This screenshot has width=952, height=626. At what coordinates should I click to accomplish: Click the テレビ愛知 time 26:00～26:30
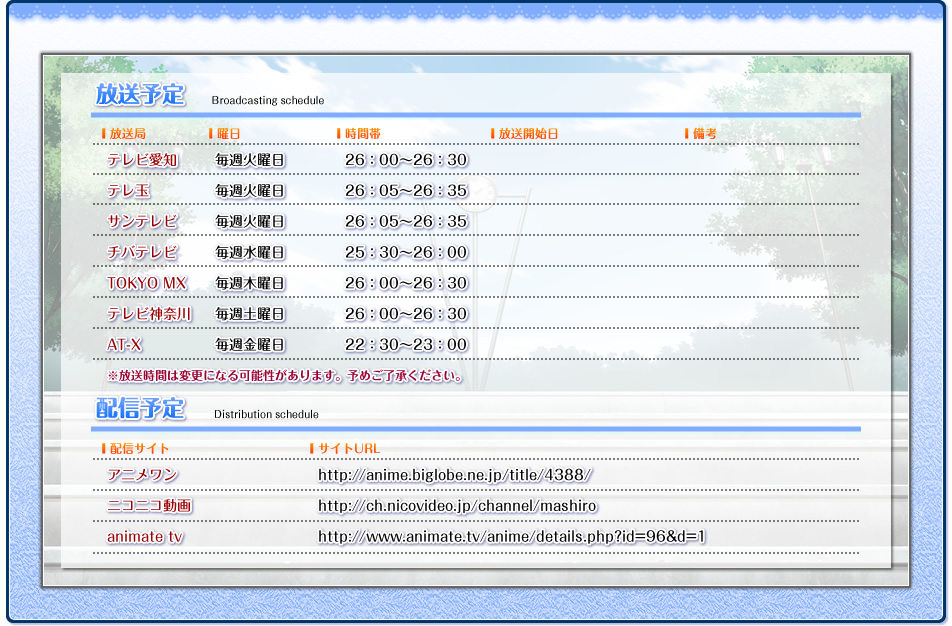click(406, 160)
